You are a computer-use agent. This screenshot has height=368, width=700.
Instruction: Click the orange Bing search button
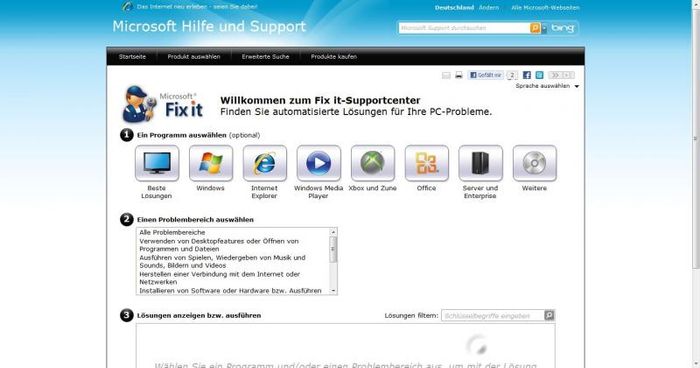(x=535, y=28)
